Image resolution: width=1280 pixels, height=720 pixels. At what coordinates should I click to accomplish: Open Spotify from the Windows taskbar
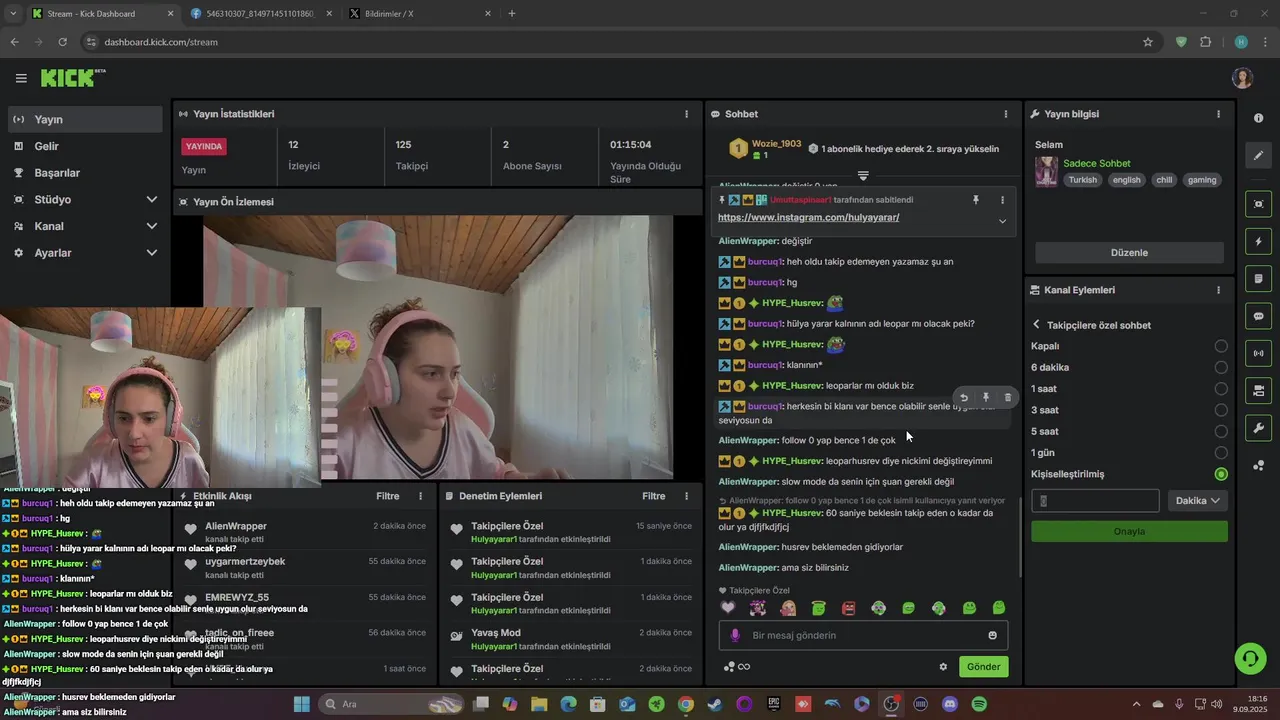tap(979, 704)
